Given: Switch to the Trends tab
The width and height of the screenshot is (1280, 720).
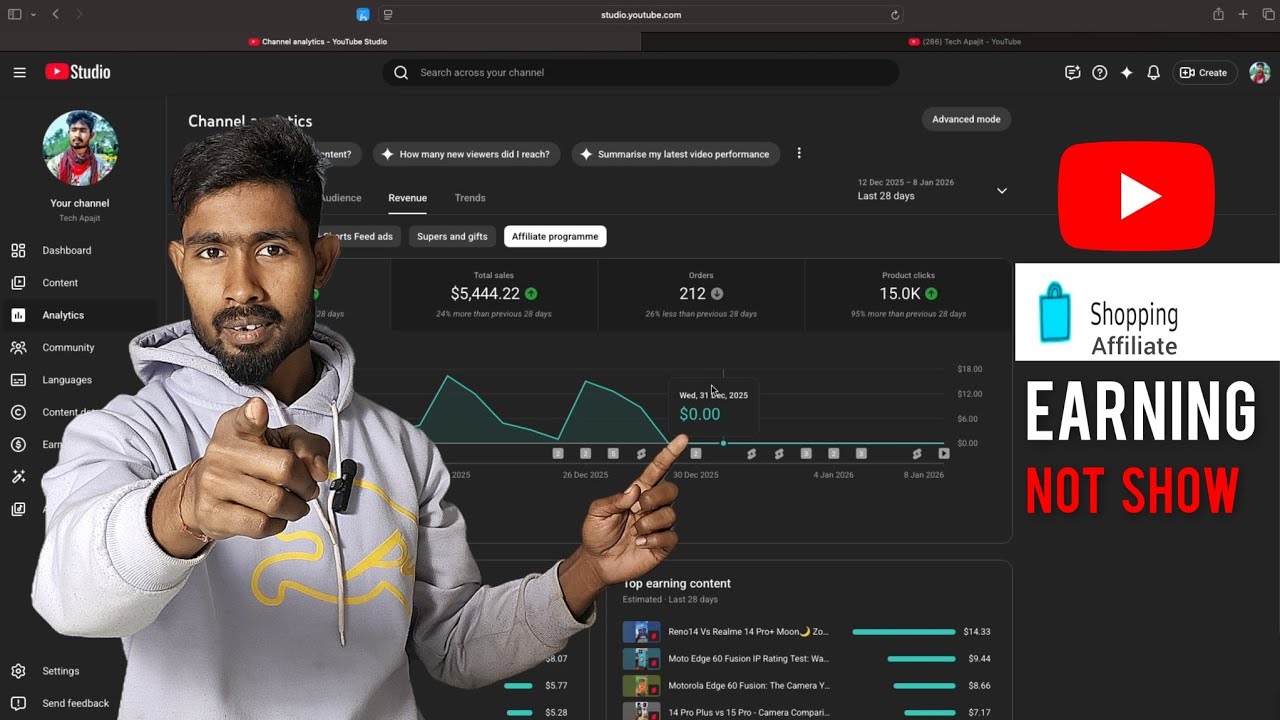Looking at the screenshot, I should pyautogui.click(x=470, y=198).
